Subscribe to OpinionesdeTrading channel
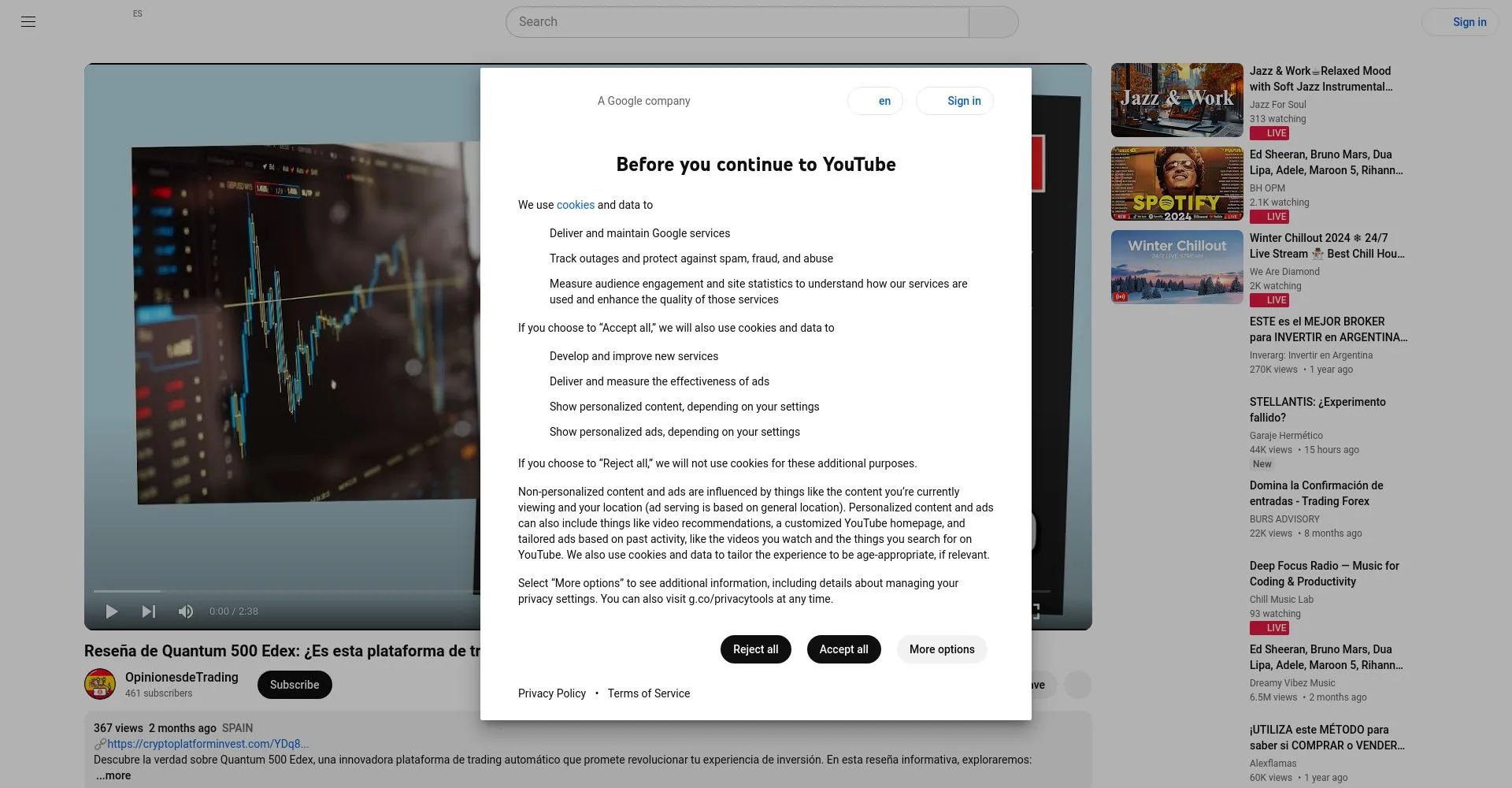 295,685
